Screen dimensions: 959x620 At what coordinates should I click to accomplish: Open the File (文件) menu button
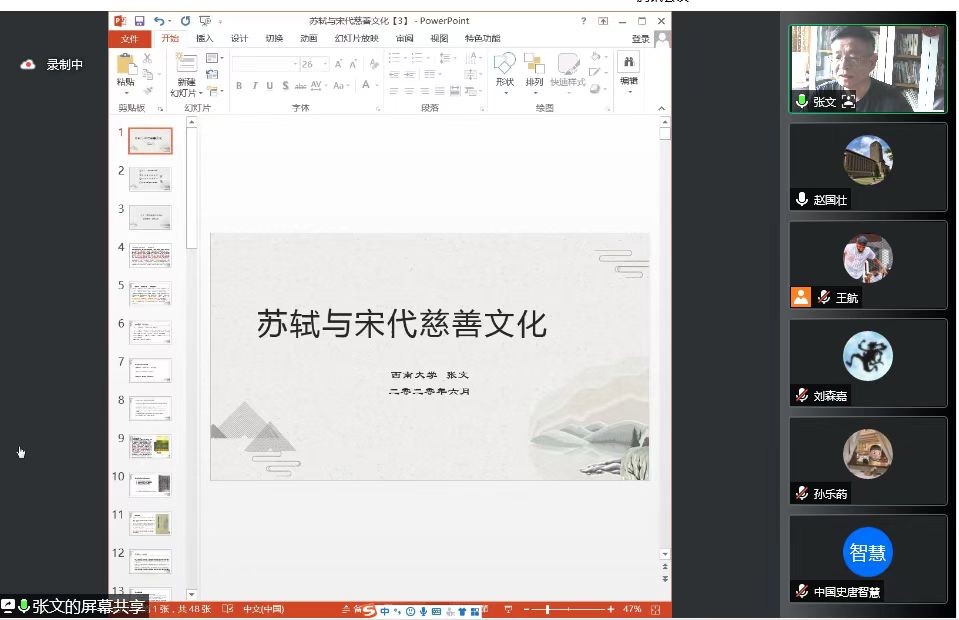tap(129, 39)
